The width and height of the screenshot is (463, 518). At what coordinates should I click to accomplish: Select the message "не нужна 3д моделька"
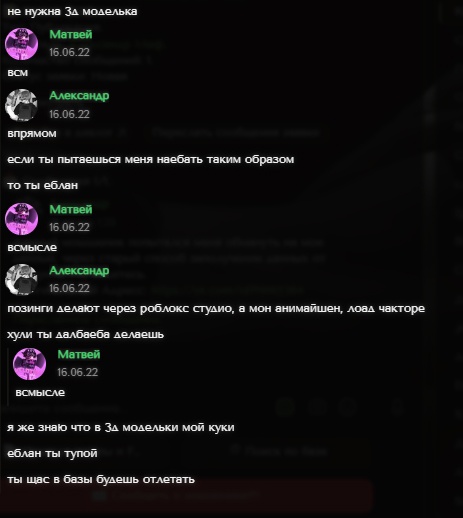pyautogui.click(x=72, y=11)
